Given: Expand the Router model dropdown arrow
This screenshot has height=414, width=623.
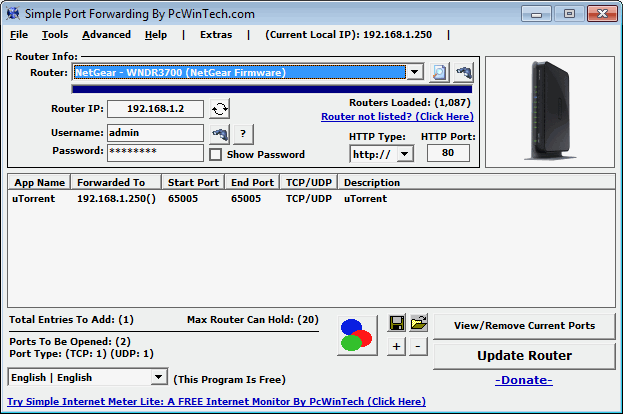Looking at the screenshot, I should click(x=415, y=72).
